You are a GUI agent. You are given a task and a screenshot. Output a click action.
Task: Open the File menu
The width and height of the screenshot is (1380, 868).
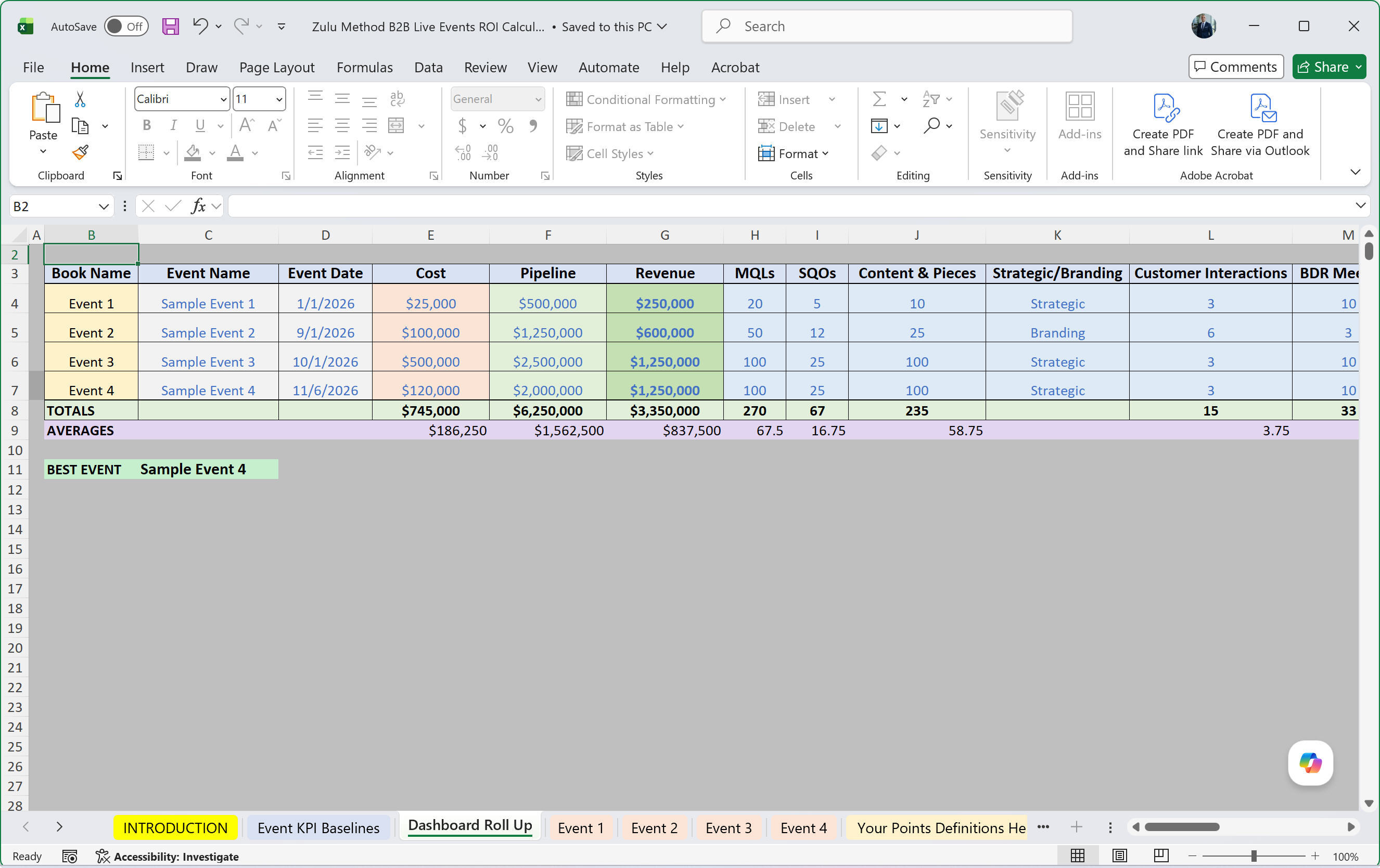(x=33, y=67)
